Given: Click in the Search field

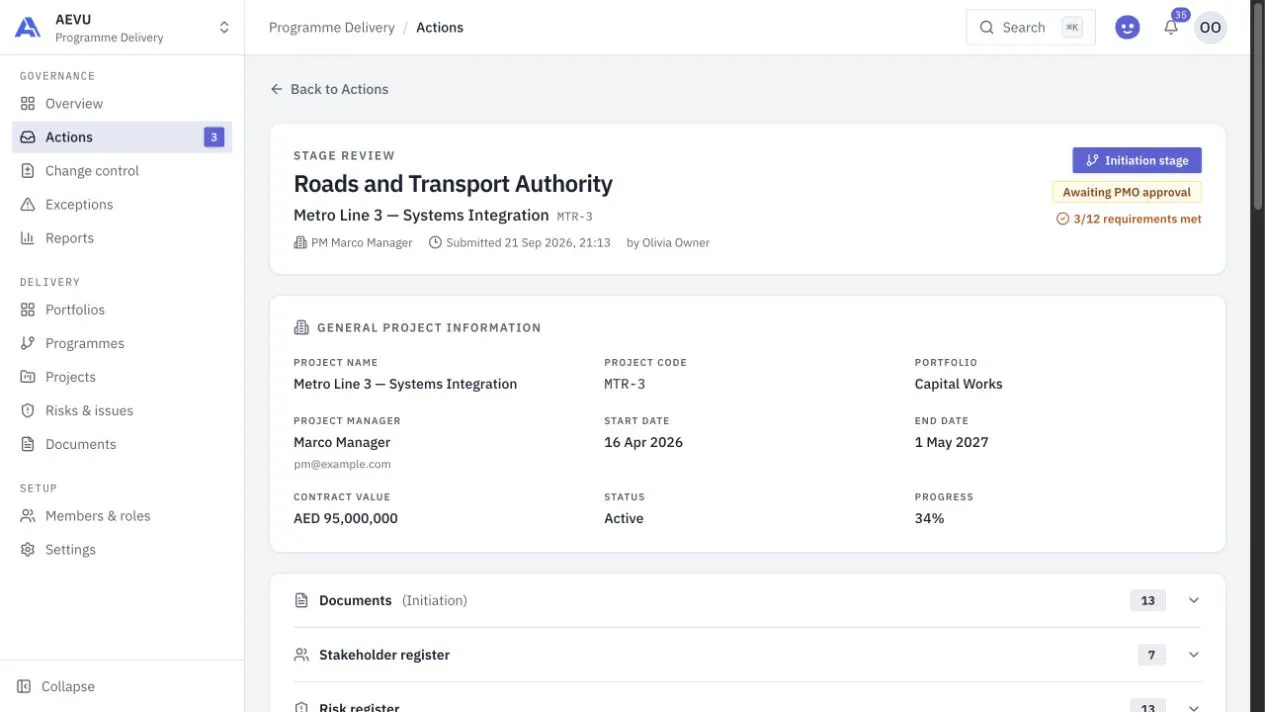Looking at the screenshot, I should 1030,28.
